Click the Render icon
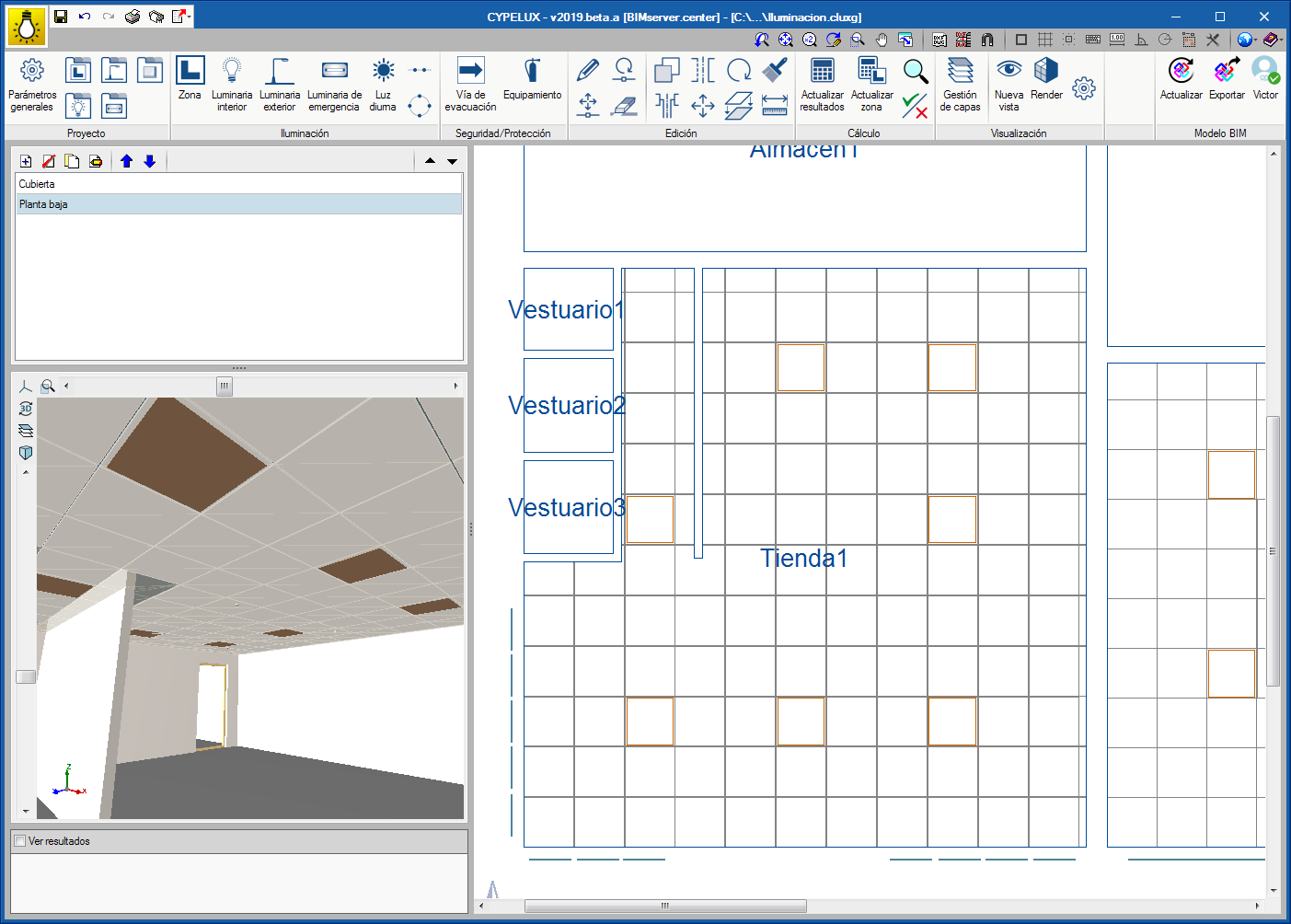This screenshot has width=1291, height=924. pos(1046,79)
